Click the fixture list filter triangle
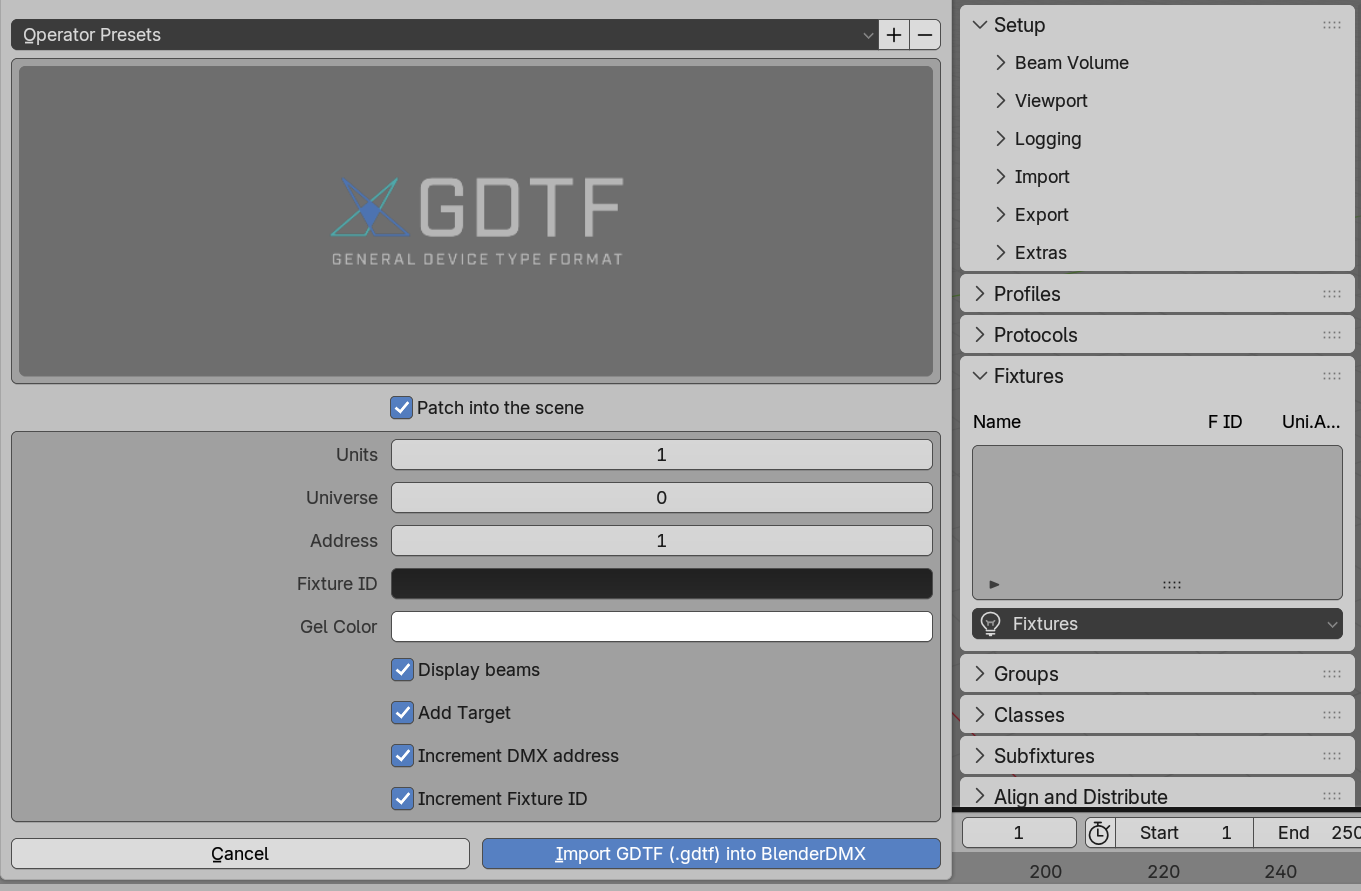1361x891 pixels. pyautogui.click(x=994, y=584)
